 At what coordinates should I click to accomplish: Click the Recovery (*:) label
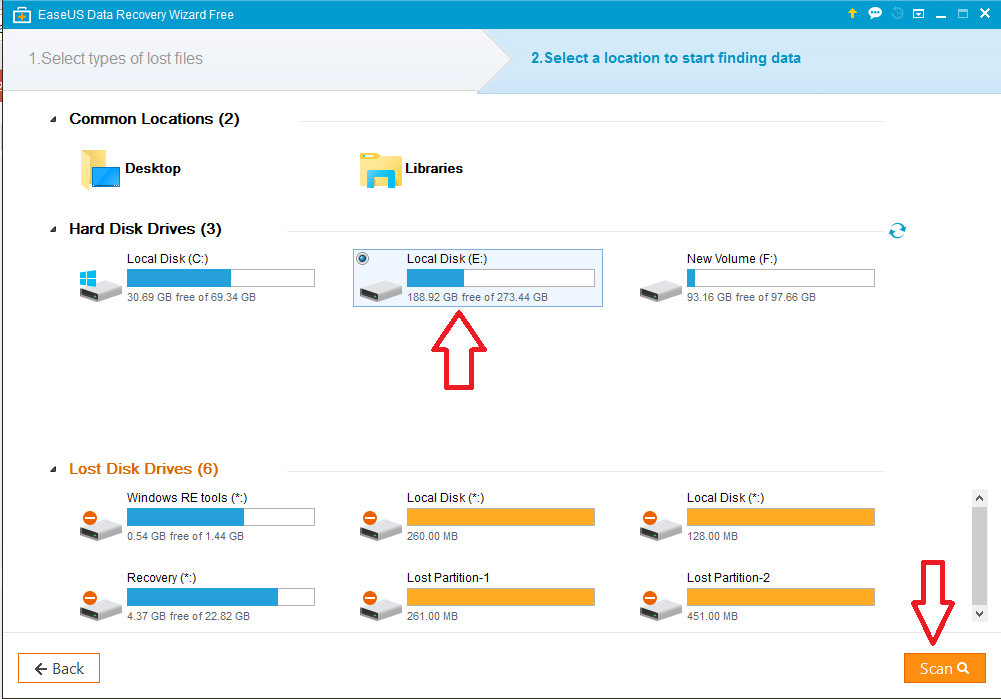tap(161, 578)
